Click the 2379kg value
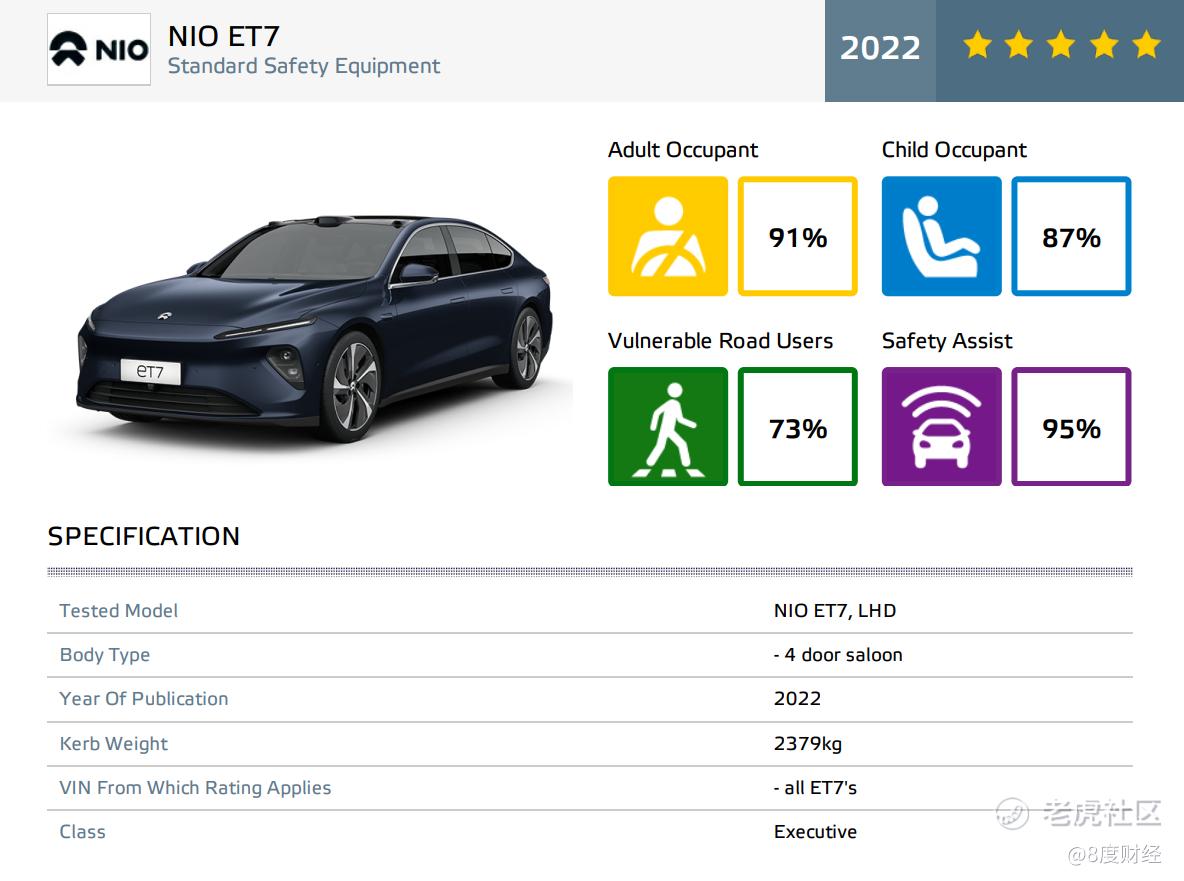1184x881 pixels. 807,744
